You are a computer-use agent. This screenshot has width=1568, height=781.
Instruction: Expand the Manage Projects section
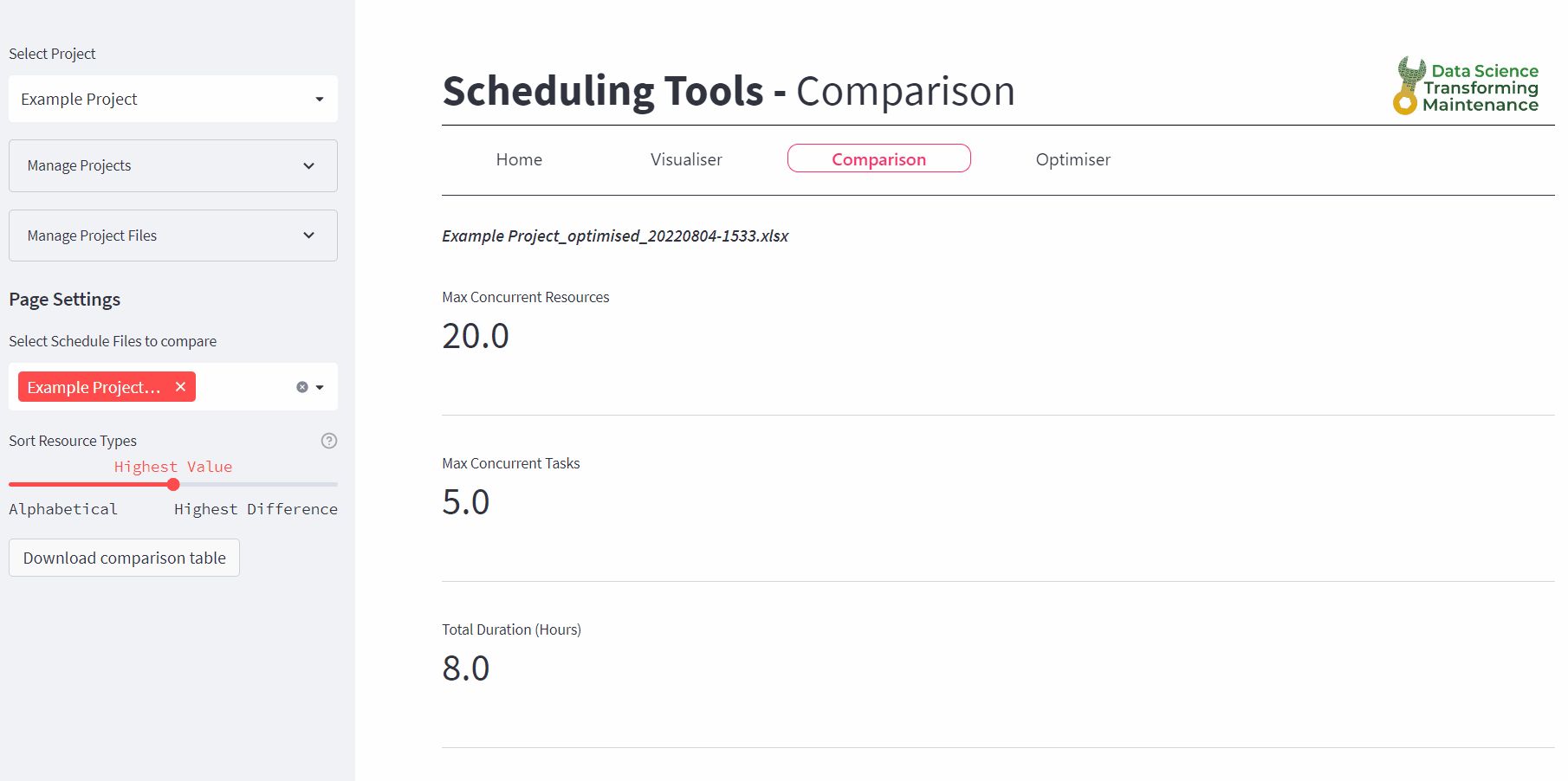[173, 165]
